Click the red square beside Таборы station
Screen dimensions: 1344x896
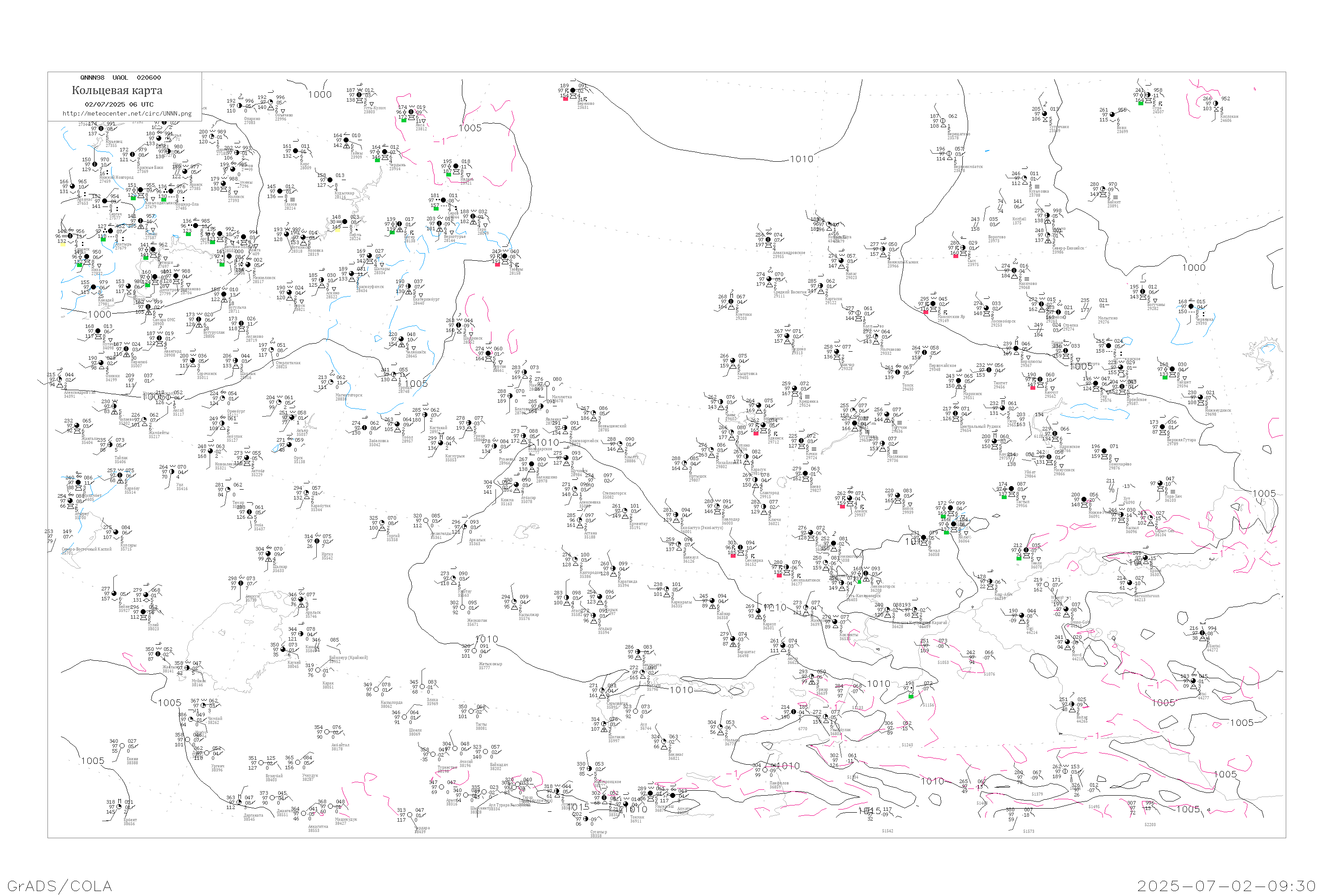[x=497, y=264]
